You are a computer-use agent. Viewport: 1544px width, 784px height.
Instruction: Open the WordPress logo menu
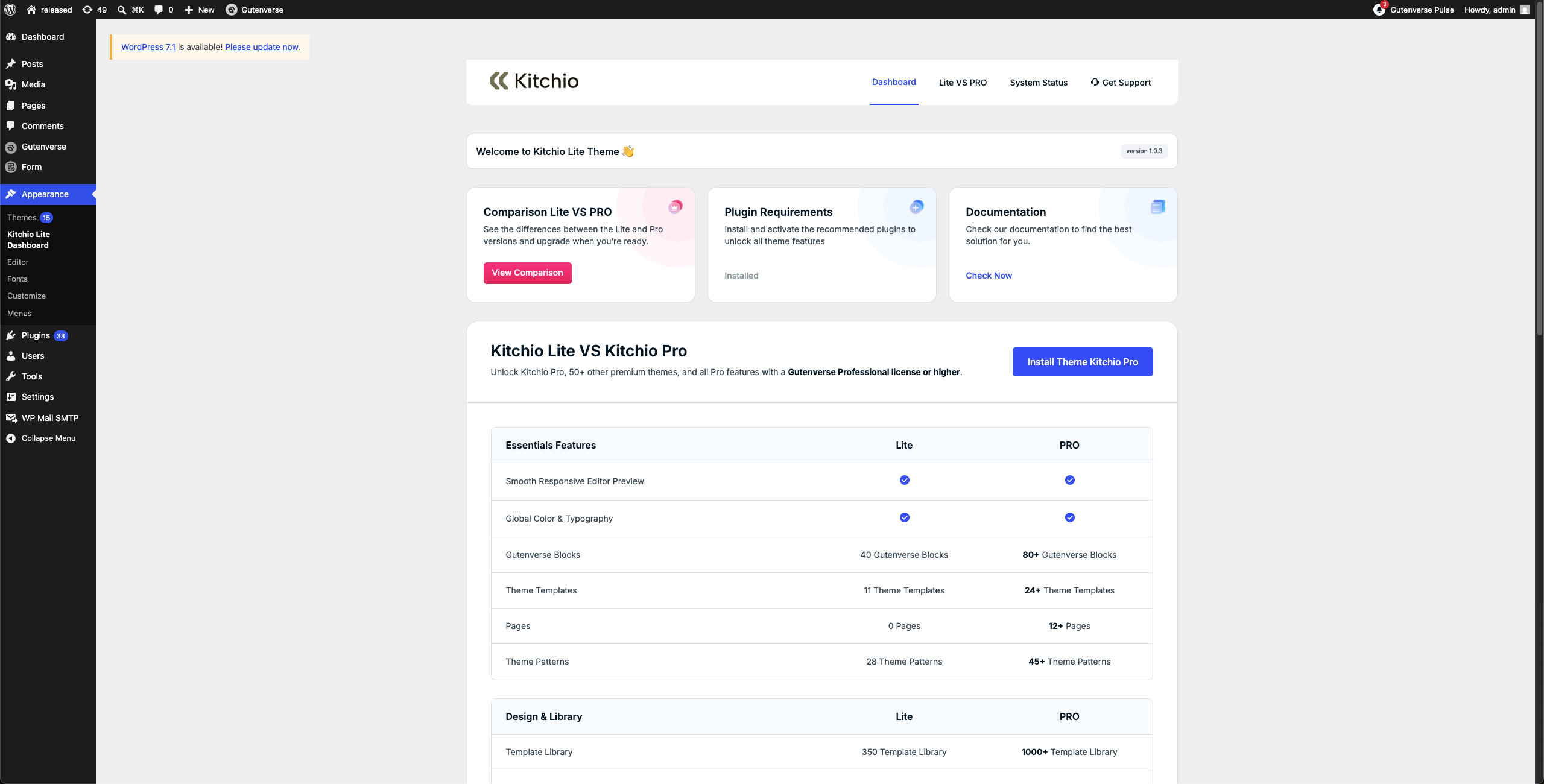click(x=10, y=10)
